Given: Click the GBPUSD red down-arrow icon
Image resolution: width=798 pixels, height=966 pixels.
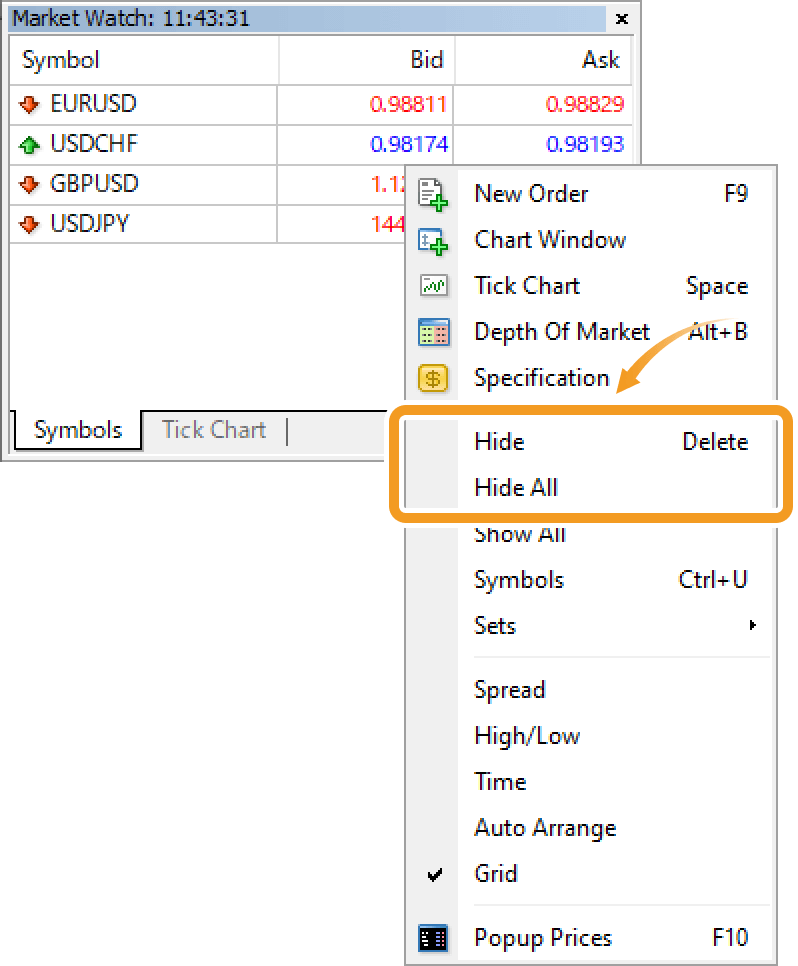Looking at the screenshot, I should pyautogui.click(x=29, y=184).
